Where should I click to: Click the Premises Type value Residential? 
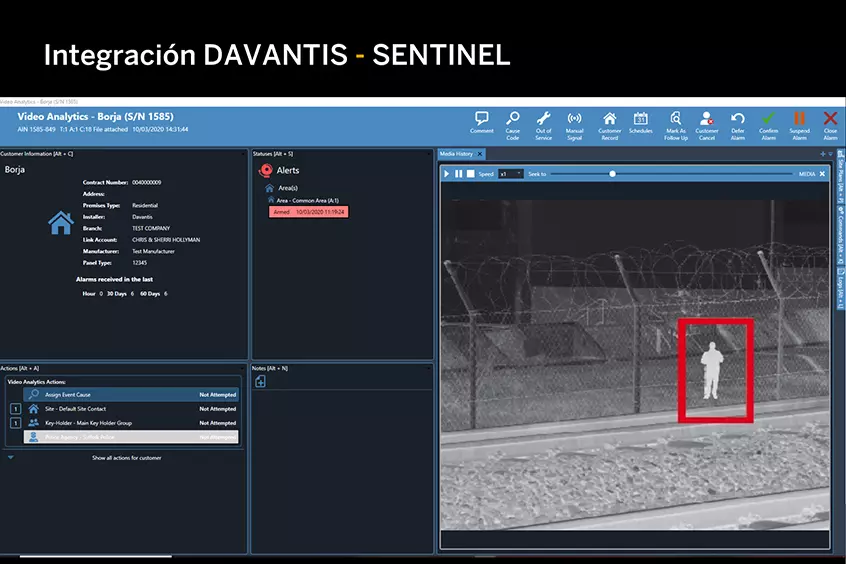145,206
